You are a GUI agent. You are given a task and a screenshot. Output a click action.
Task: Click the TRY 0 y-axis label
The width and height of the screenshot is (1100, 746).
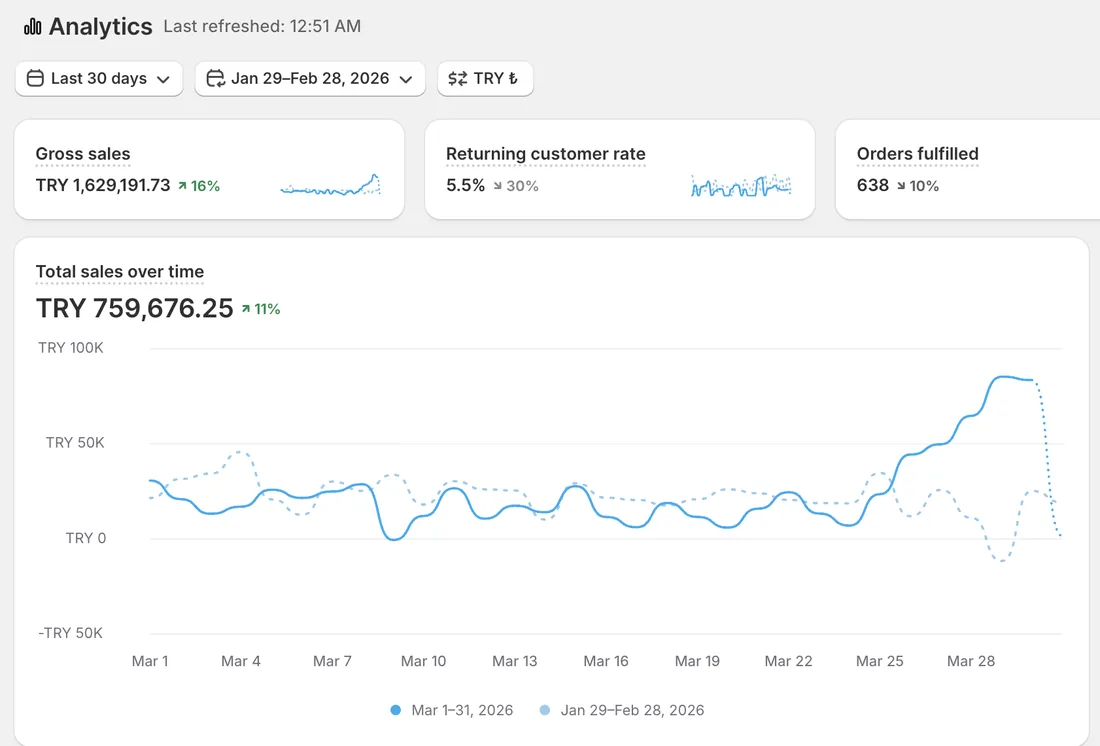pos(86,538)
